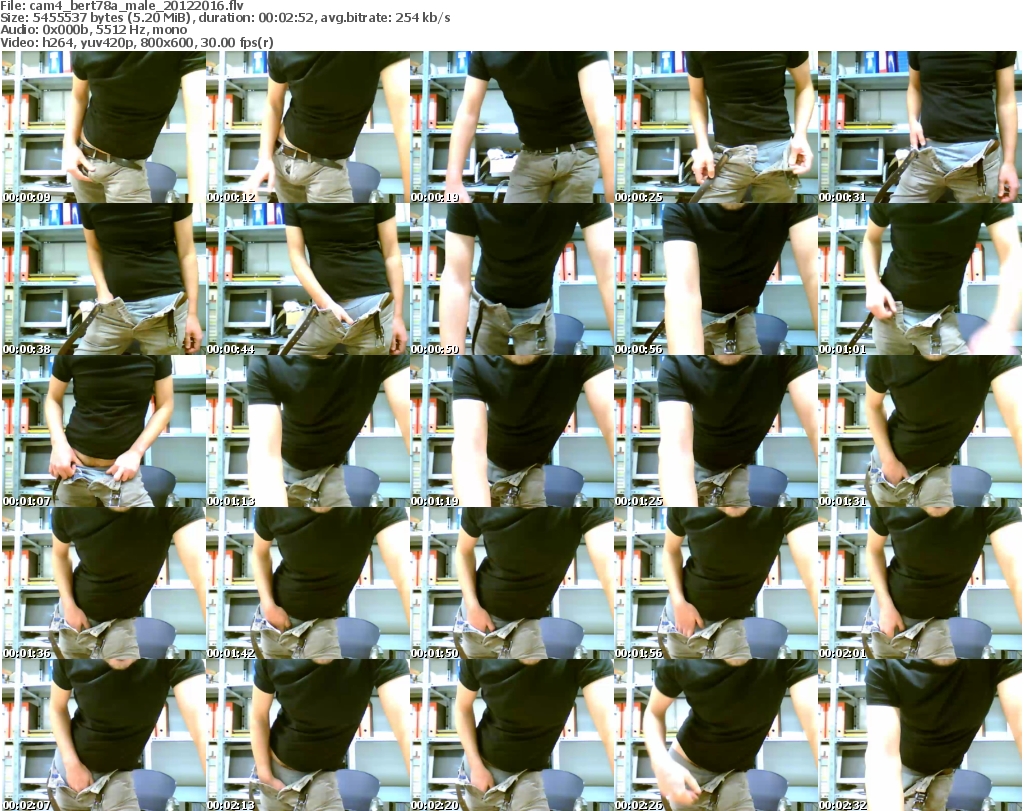Pick the thumbnail marked 00:00:38
The width and height of the screenshot is (1024, 811).
coord(103,279)
